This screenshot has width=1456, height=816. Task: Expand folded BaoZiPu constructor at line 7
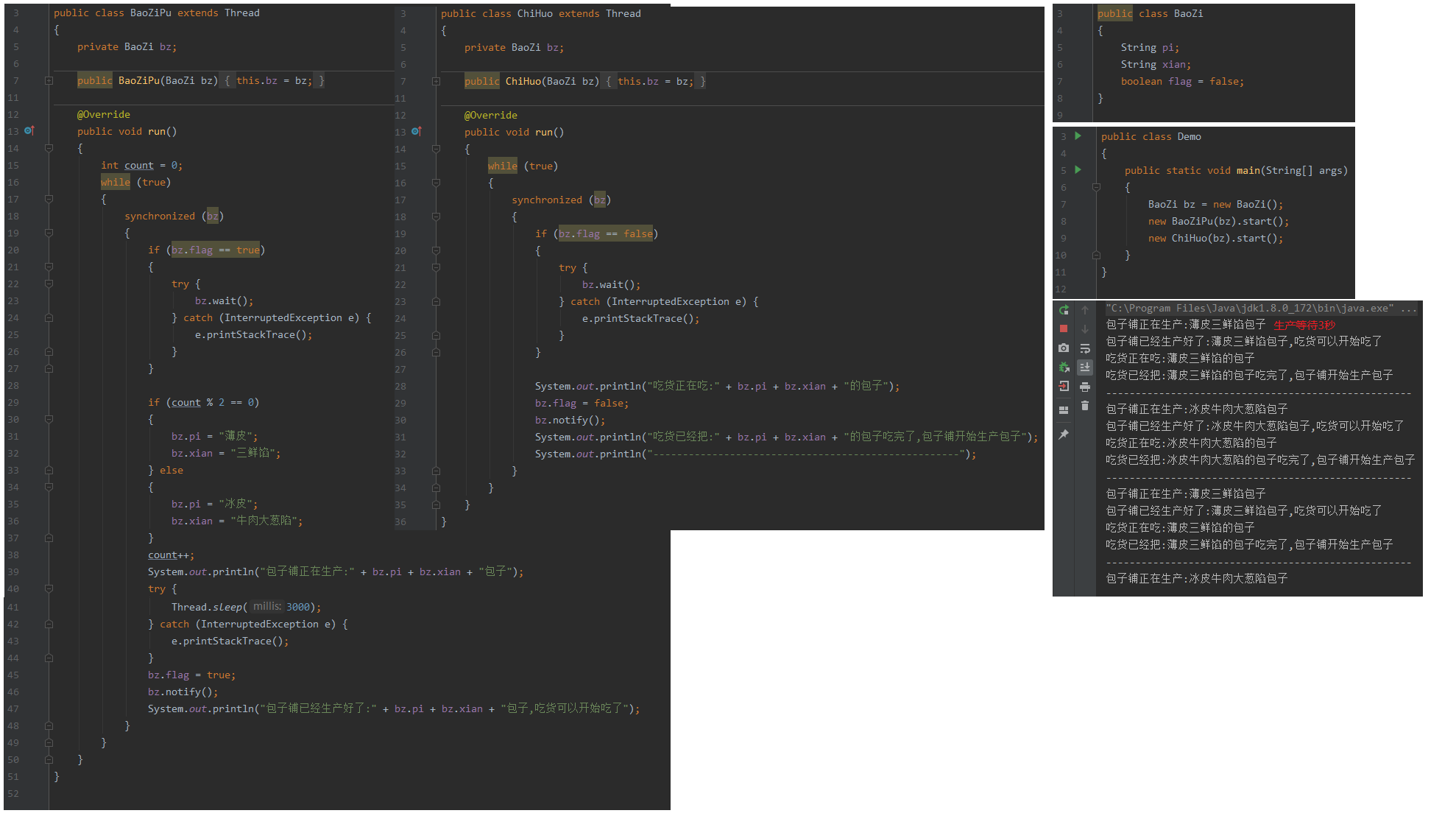49,80
